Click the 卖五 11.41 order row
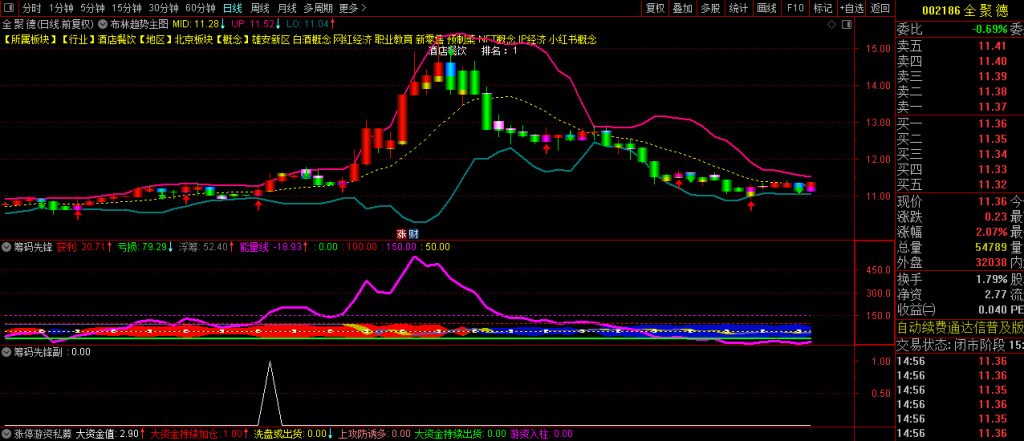1024x441 pixels. pos(959,45)
